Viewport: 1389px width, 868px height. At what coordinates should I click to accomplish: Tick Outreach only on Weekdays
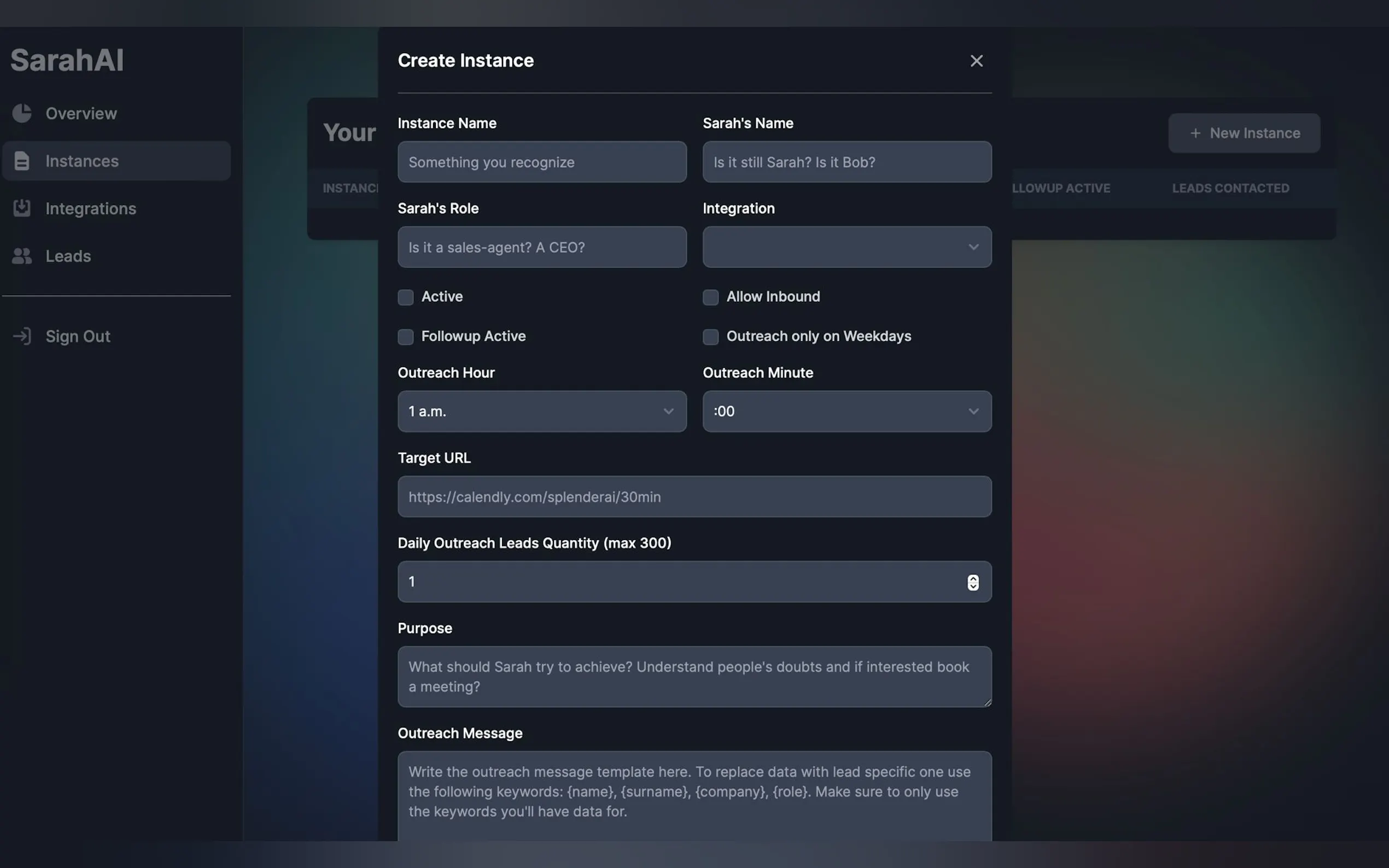coord(710,337)
